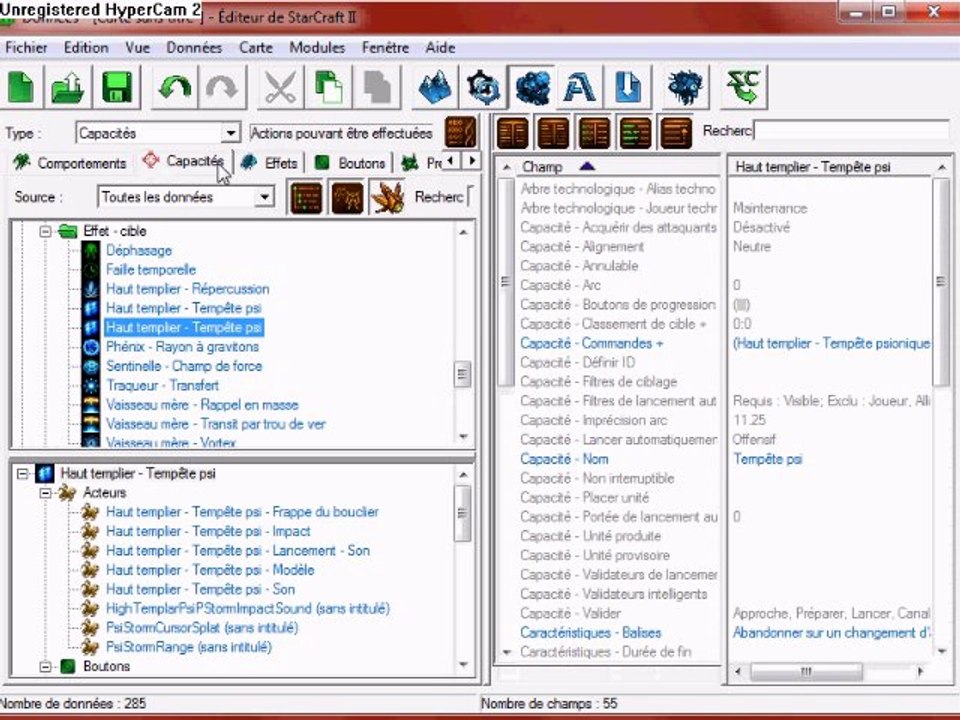Click the Save floppy disk icon
The image size is (960, 720).
tap(116, 87)
